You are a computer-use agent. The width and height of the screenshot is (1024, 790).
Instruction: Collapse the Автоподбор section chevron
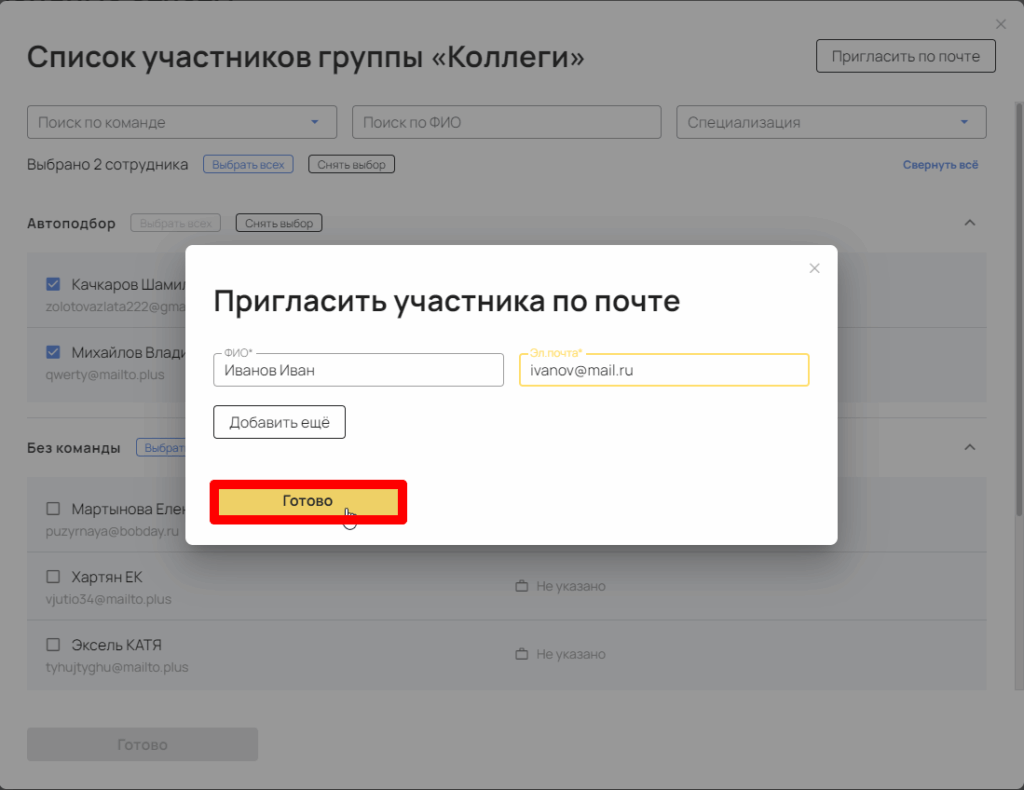pos(968,223)
